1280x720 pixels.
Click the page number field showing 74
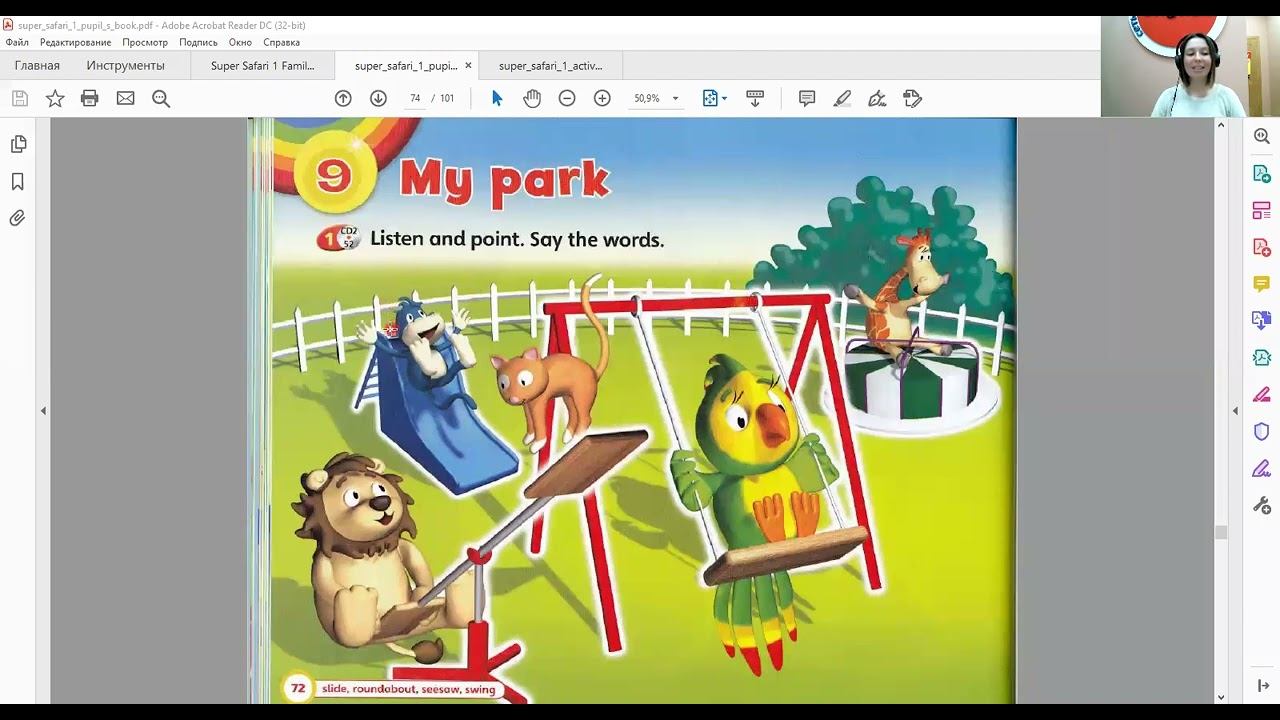(415, 98)
